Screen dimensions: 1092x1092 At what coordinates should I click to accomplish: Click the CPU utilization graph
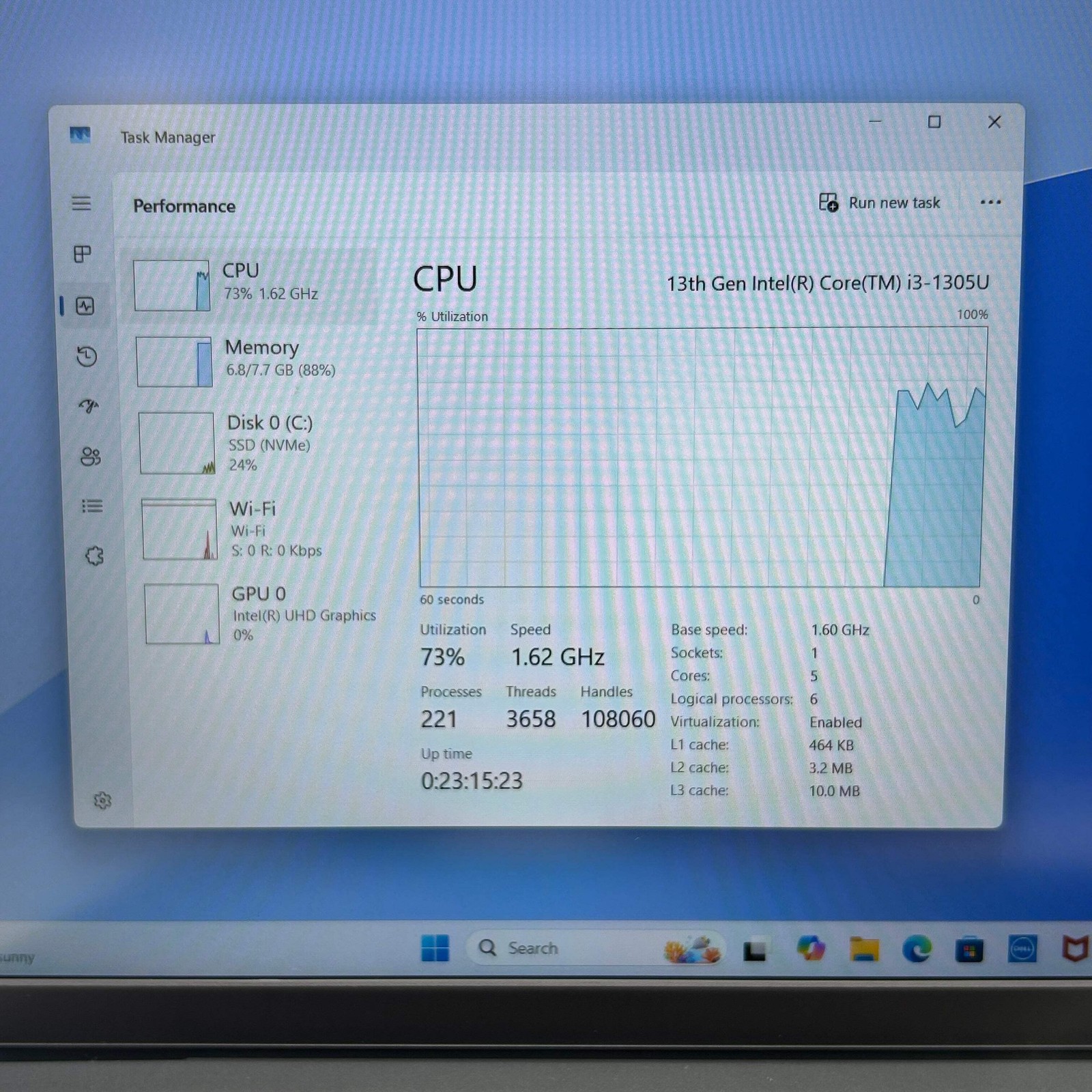click(x=702, y=457)
